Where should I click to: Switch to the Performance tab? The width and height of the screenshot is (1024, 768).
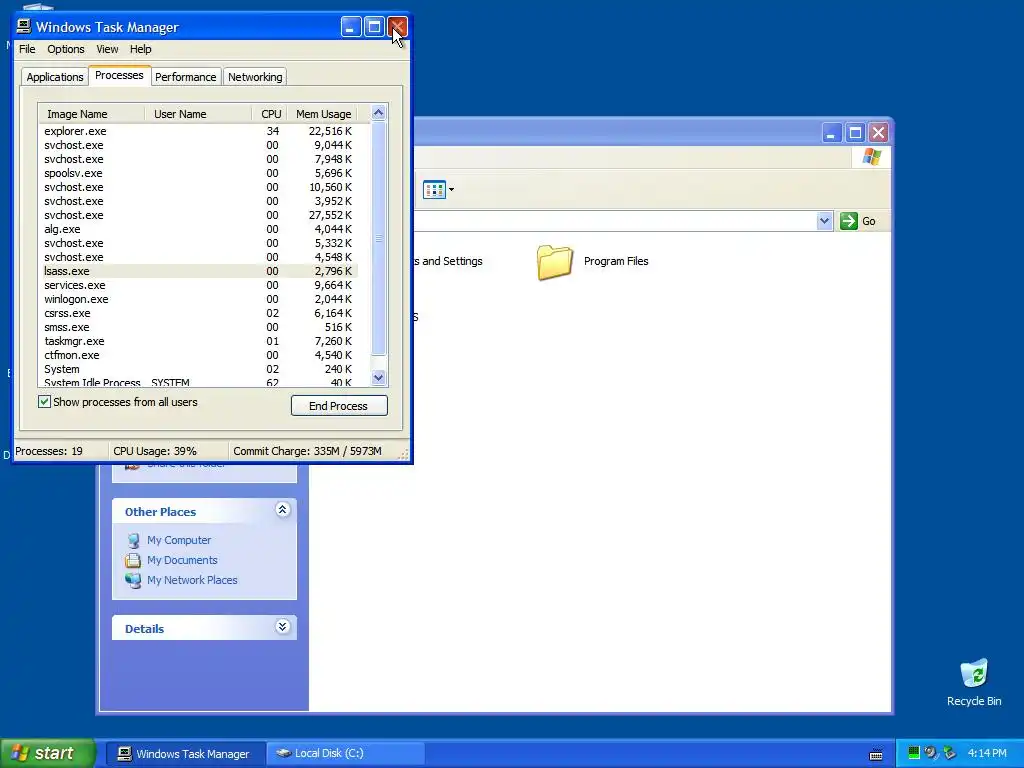185,77
